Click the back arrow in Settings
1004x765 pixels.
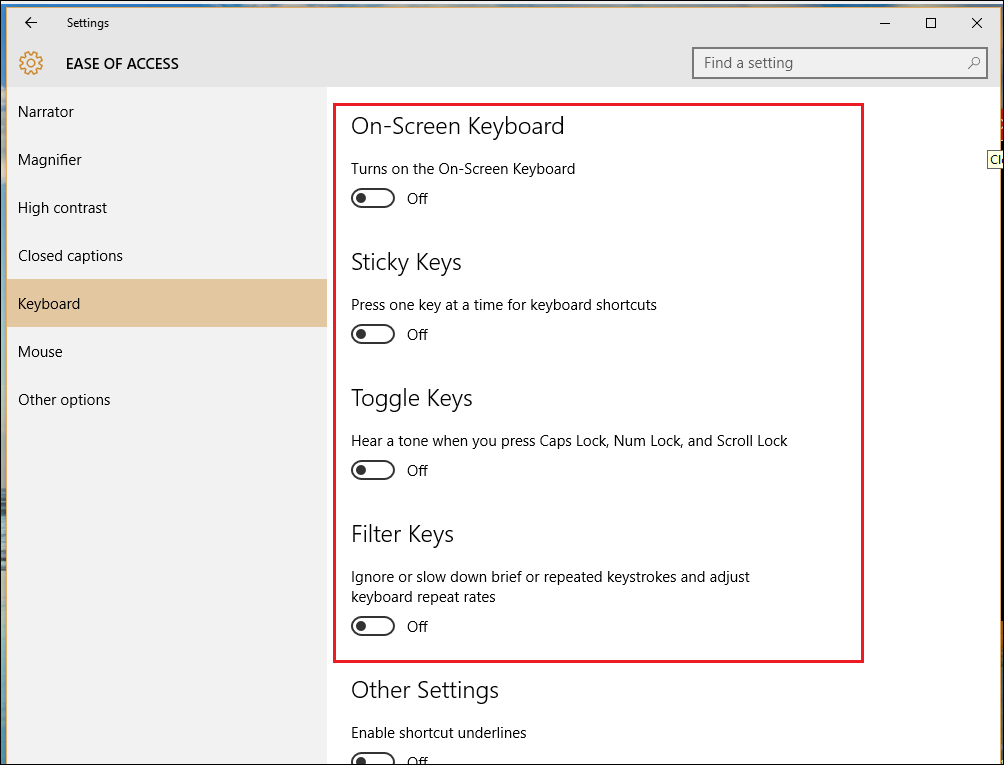coord(31,23)
